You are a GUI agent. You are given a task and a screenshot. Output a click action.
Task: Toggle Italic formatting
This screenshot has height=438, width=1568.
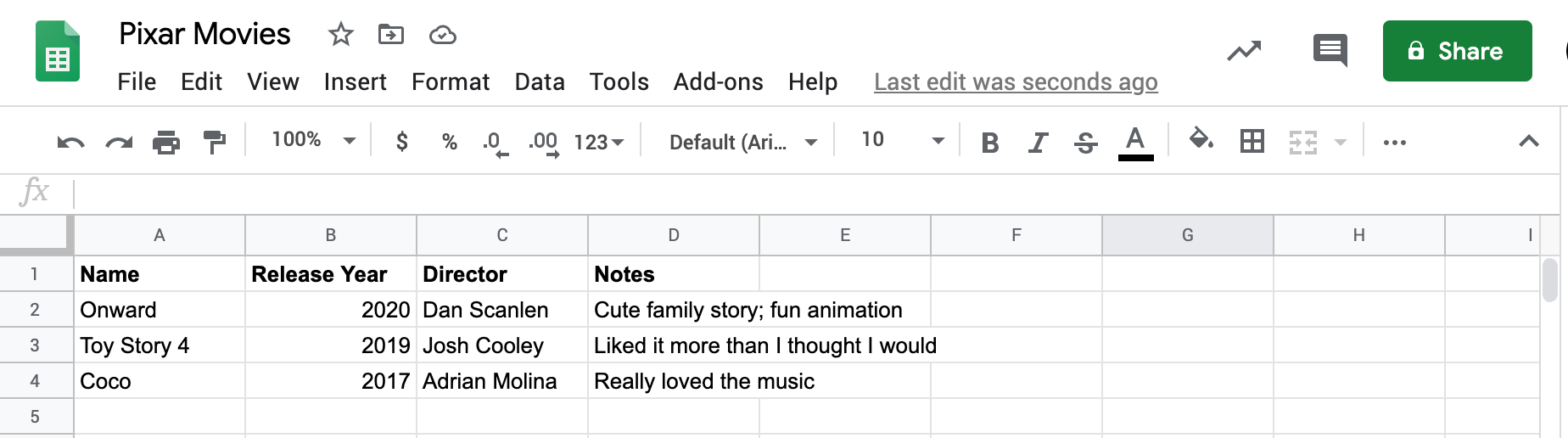1037,142
